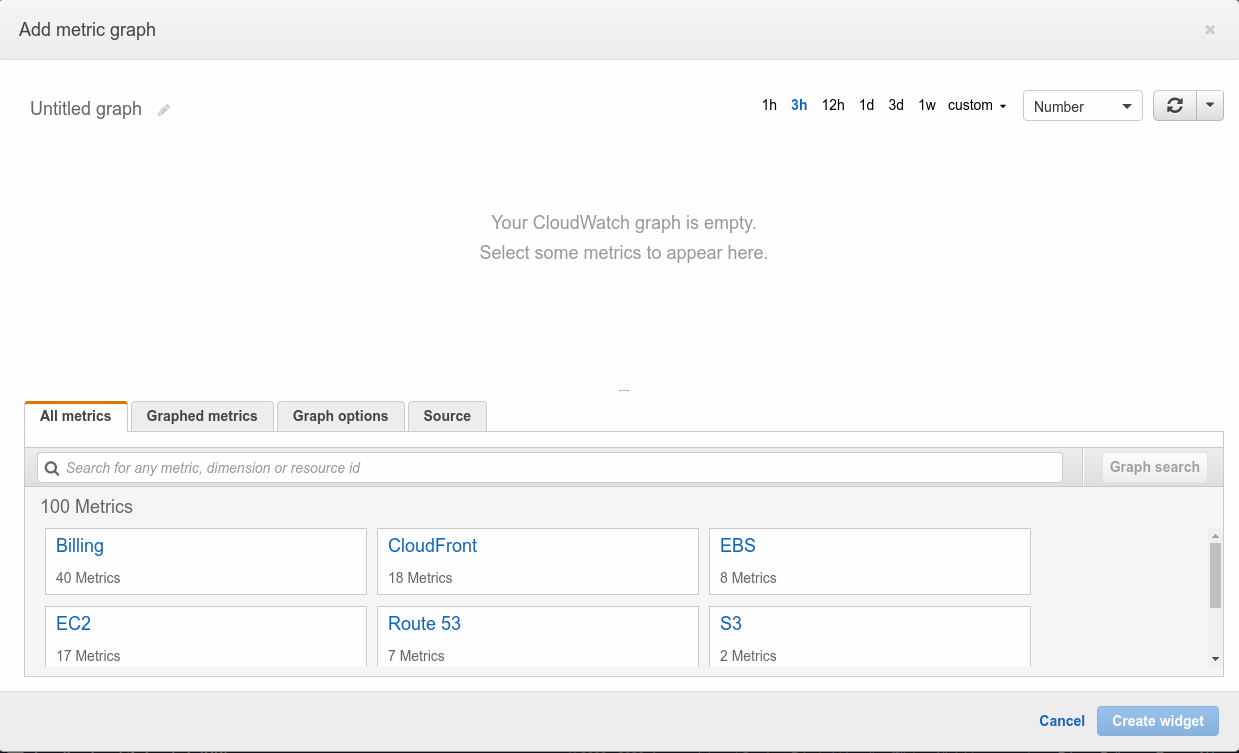
Task: Click the Untitled graph title
Action: 86,109
